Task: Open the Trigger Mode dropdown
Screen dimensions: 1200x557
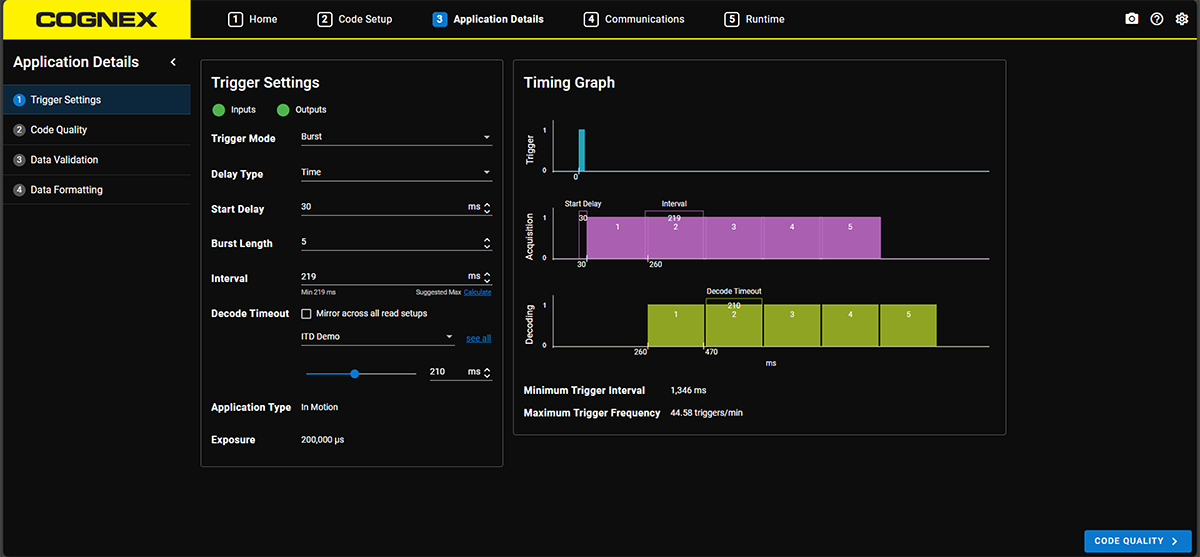Action: tap(396, 137)
